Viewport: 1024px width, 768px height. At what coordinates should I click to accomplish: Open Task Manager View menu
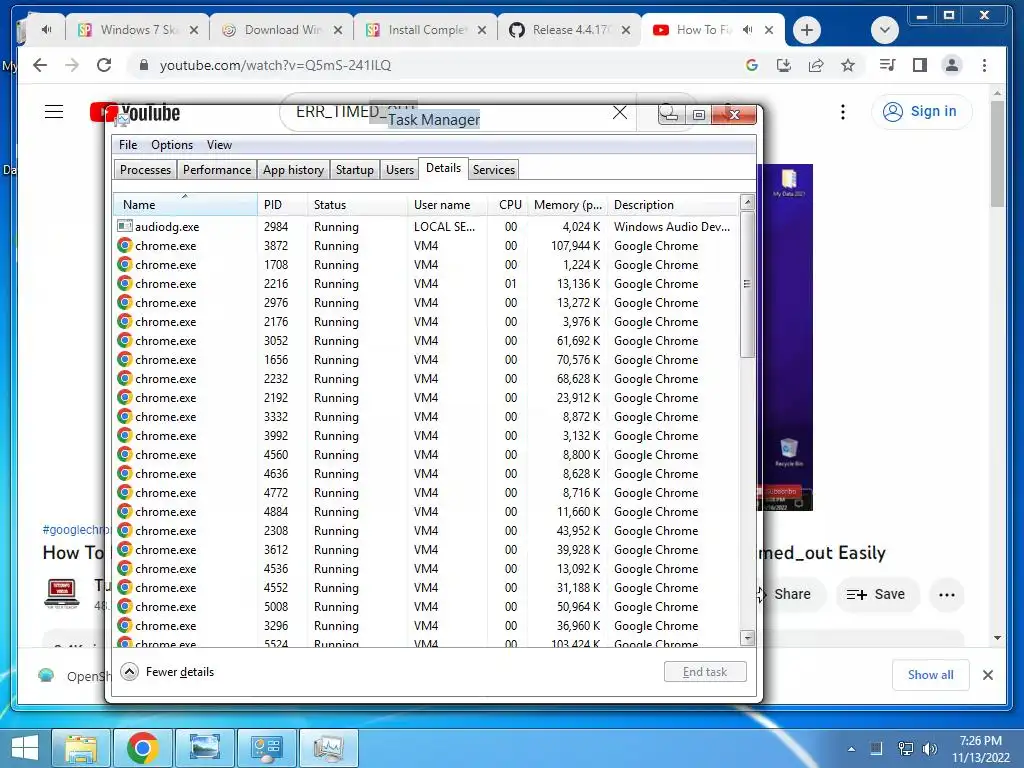point(219,145)
